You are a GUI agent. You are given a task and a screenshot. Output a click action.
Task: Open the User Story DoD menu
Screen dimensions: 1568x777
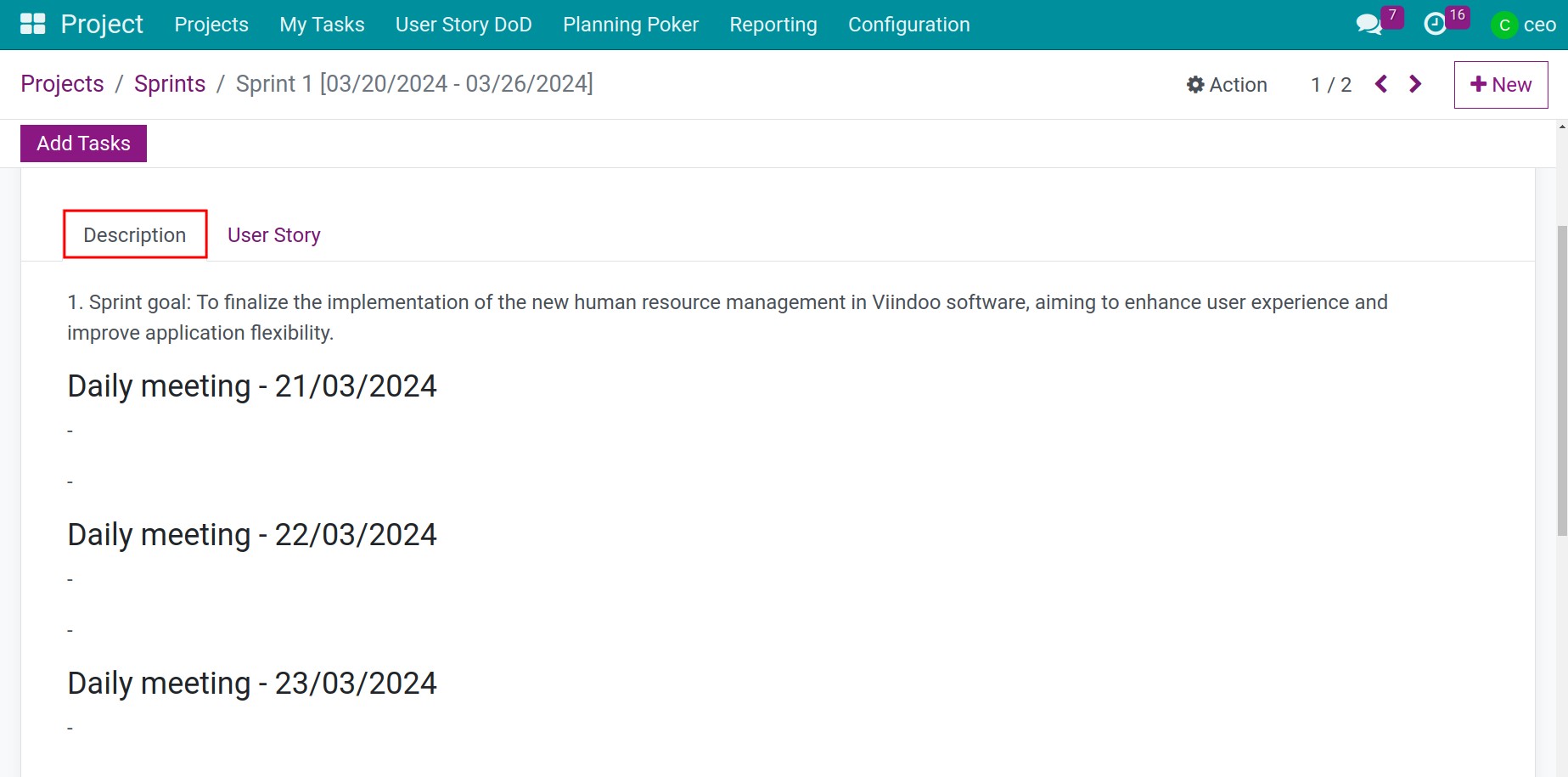464,25
